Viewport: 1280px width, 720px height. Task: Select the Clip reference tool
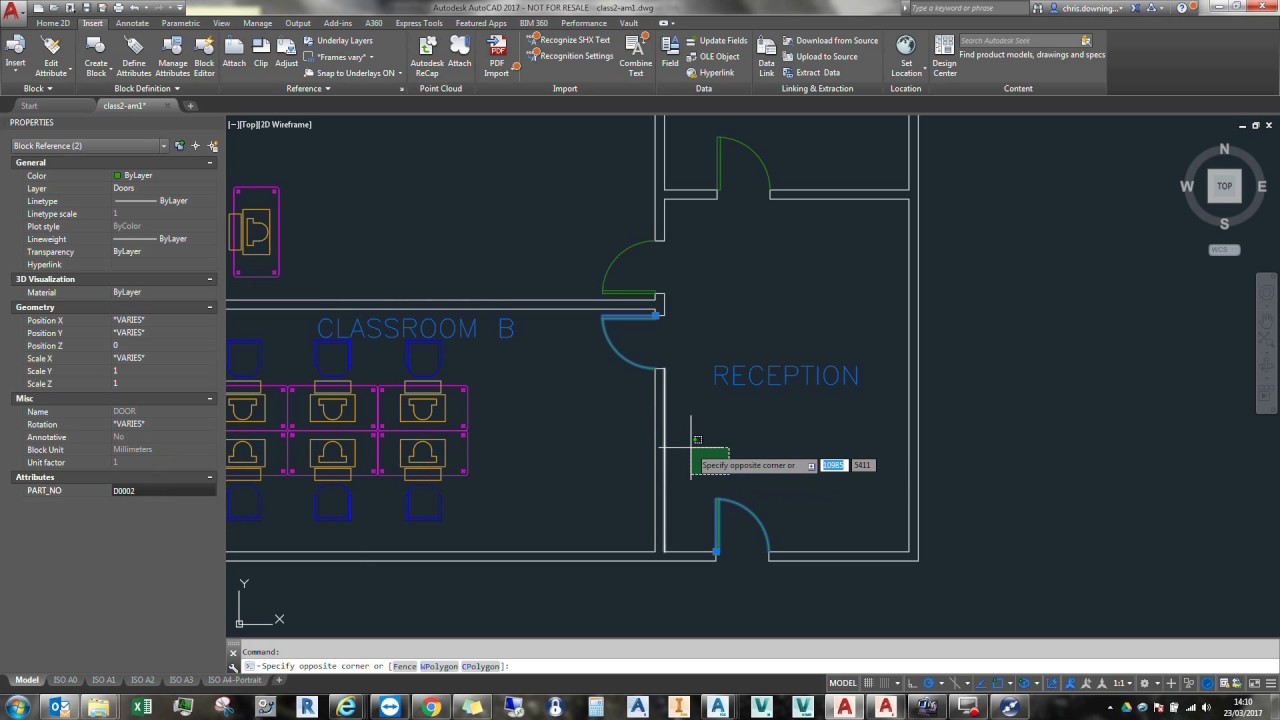coord(261,52)
